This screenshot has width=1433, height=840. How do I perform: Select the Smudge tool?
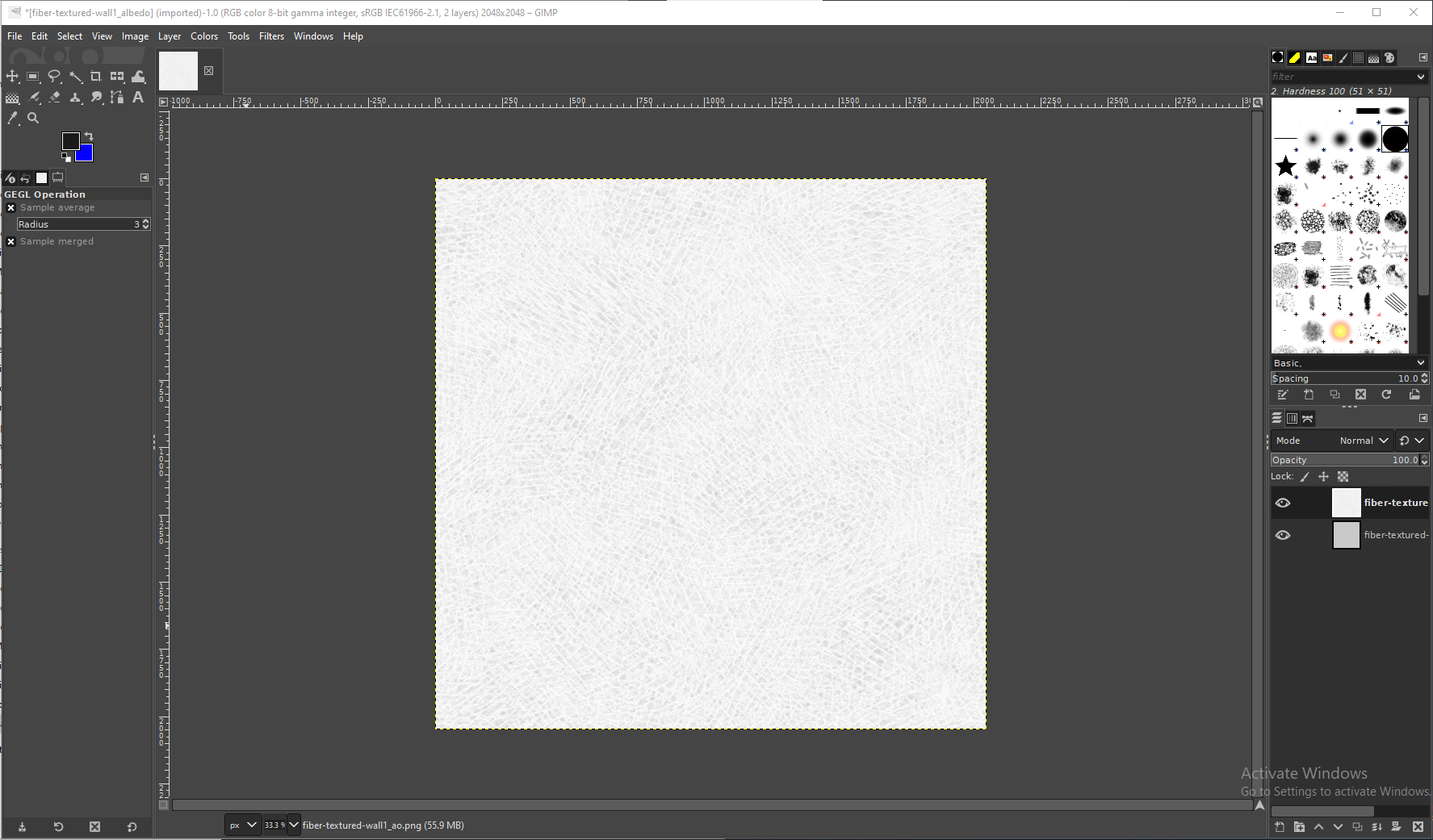click(96, 98)
